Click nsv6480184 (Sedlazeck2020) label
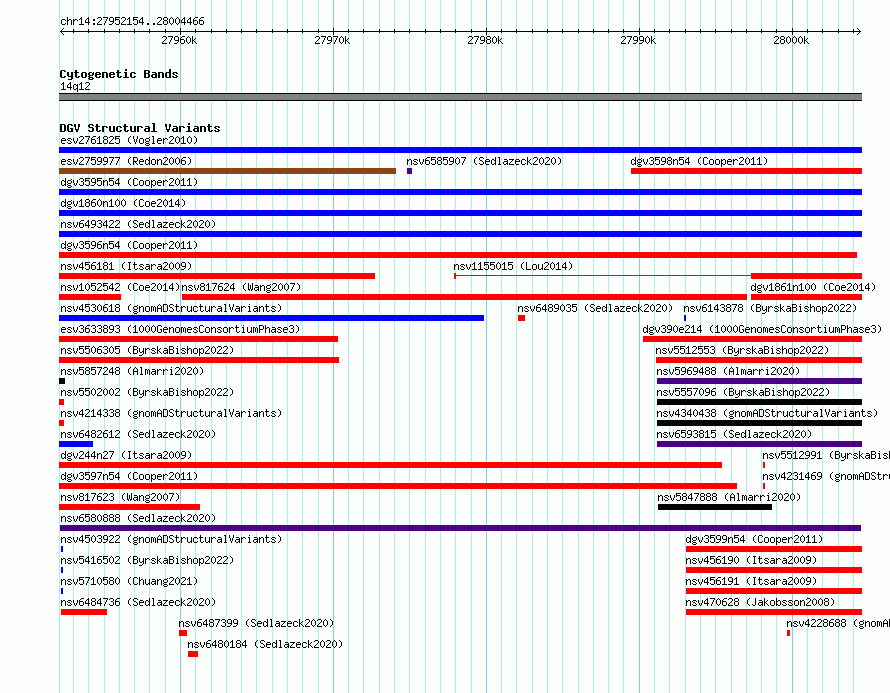The height and width of the screenshot is (693, 890). point(265,644)
